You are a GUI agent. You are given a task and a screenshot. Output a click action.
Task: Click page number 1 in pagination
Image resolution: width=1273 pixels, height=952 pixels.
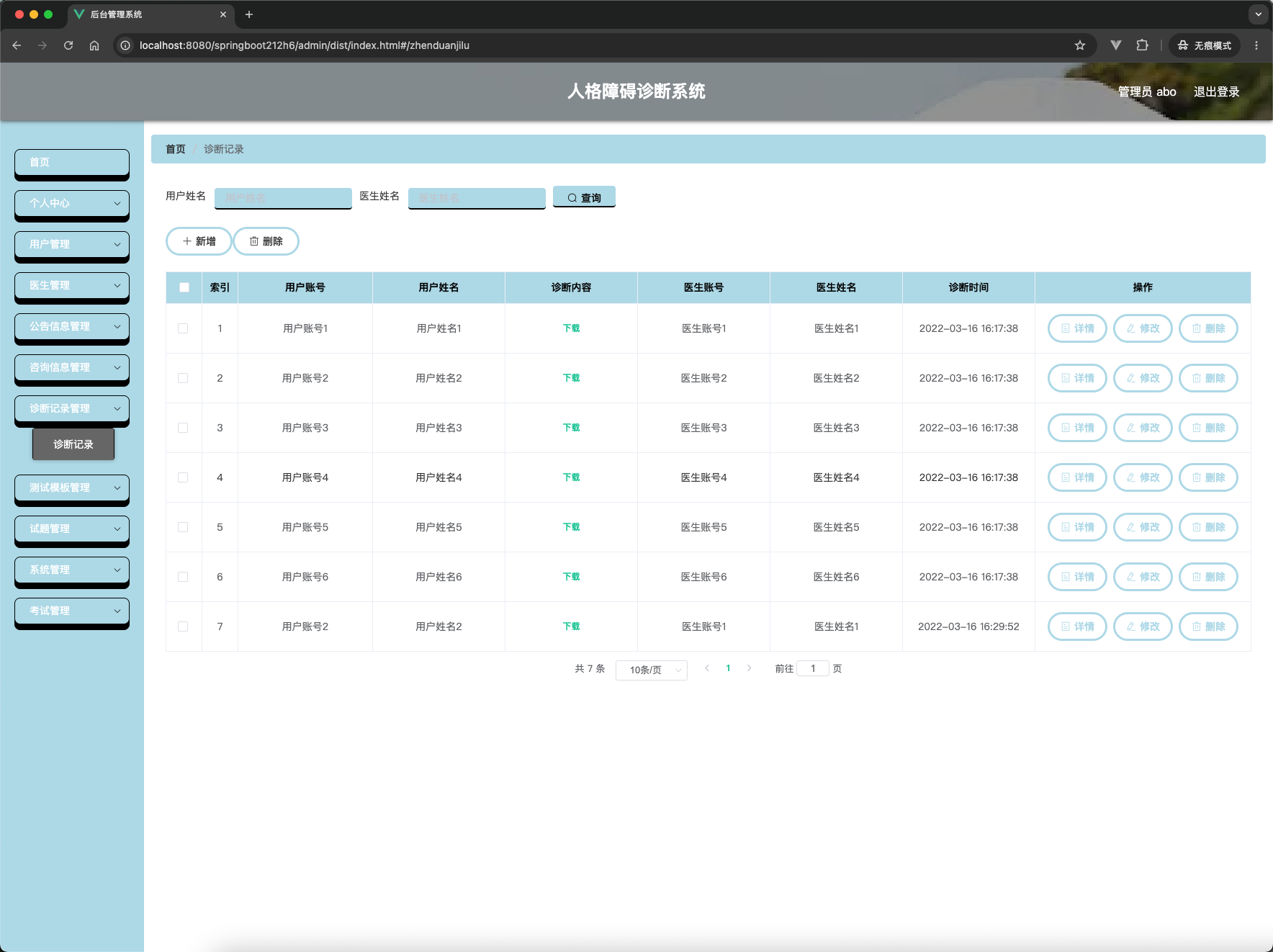[x=728, y=668]
